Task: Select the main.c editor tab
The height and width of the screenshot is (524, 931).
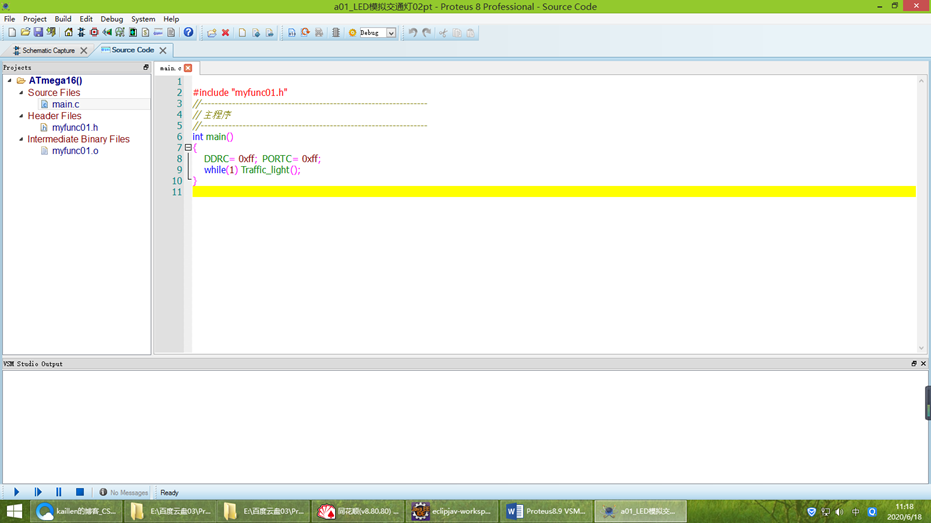Action: 170,68
